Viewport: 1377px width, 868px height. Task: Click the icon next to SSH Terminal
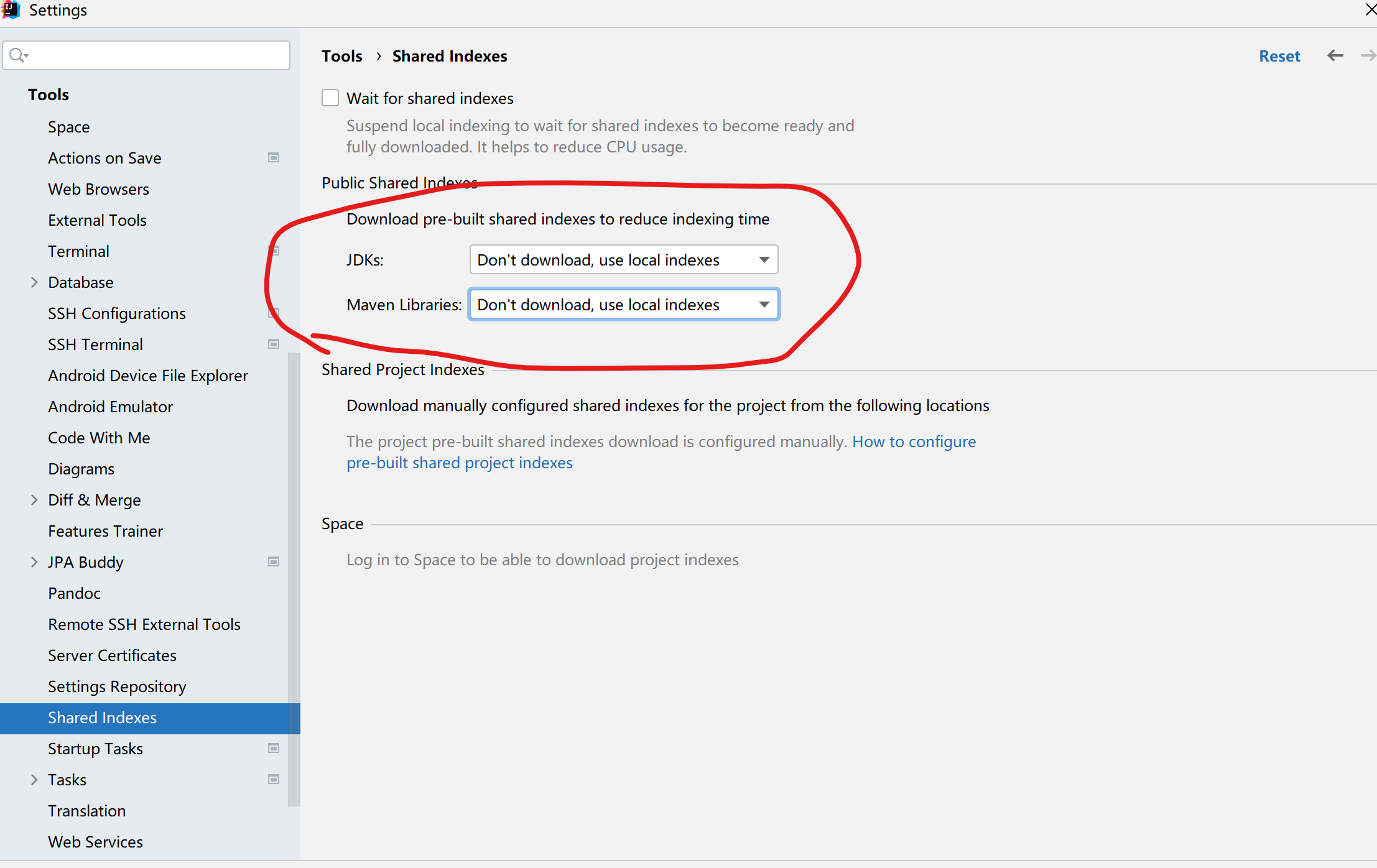(x=274, y=343)
